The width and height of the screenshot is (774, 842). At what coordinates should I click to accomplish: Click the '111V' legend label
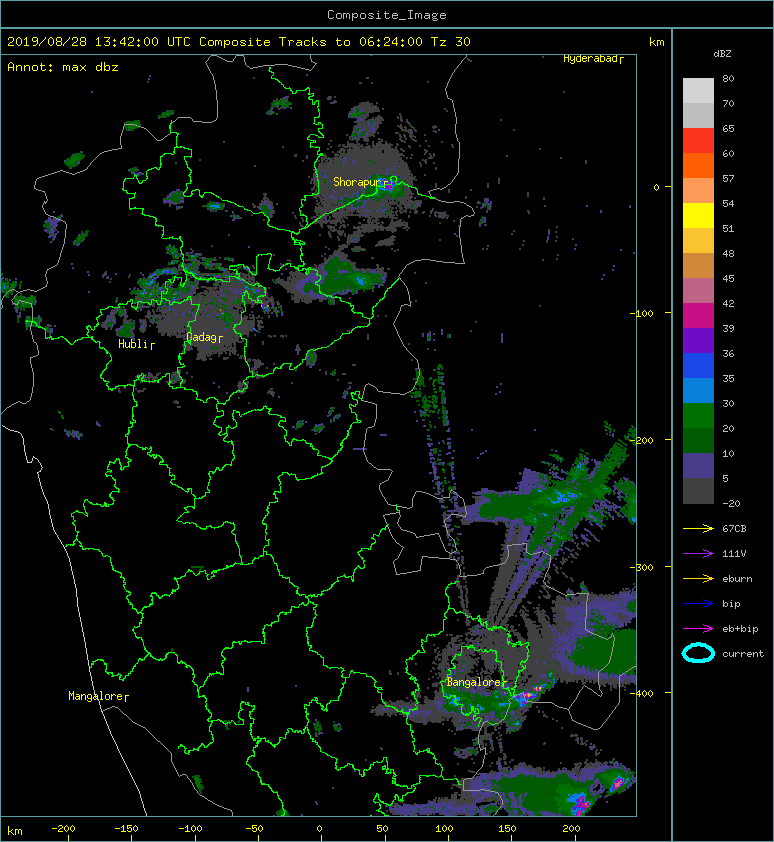pos(734,554)
